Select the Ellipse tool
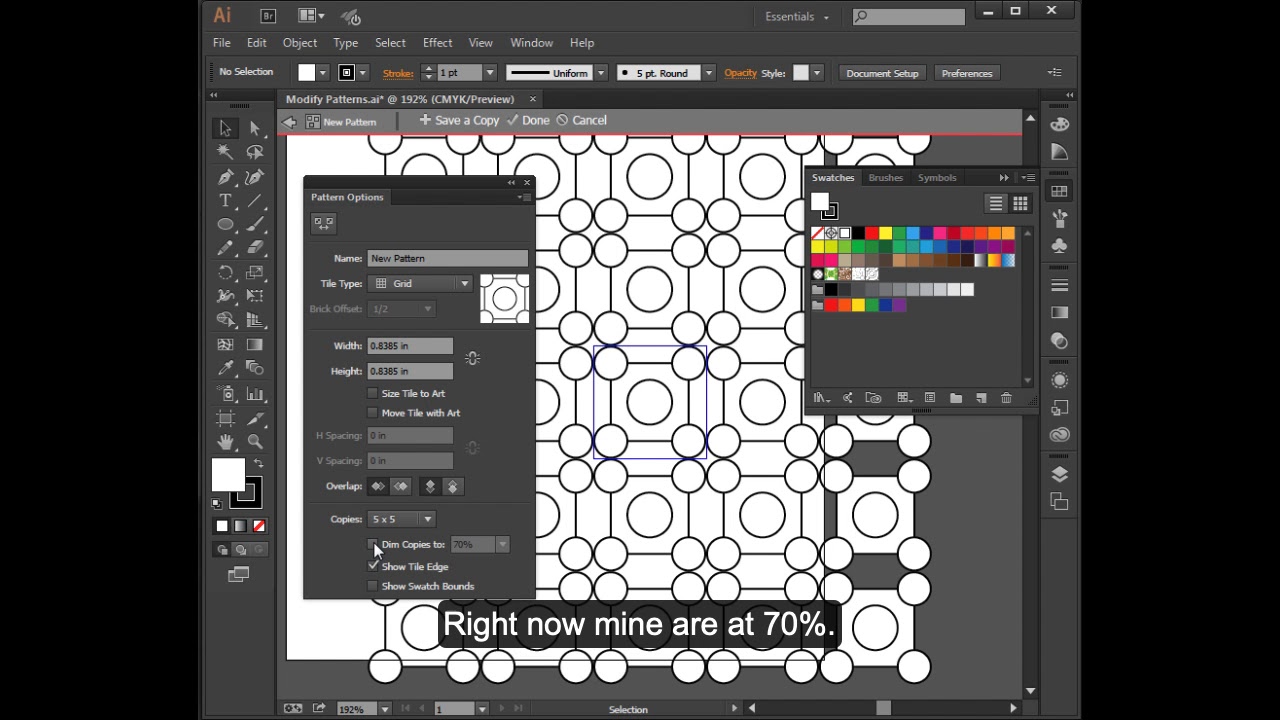 (x=226, y=225)
